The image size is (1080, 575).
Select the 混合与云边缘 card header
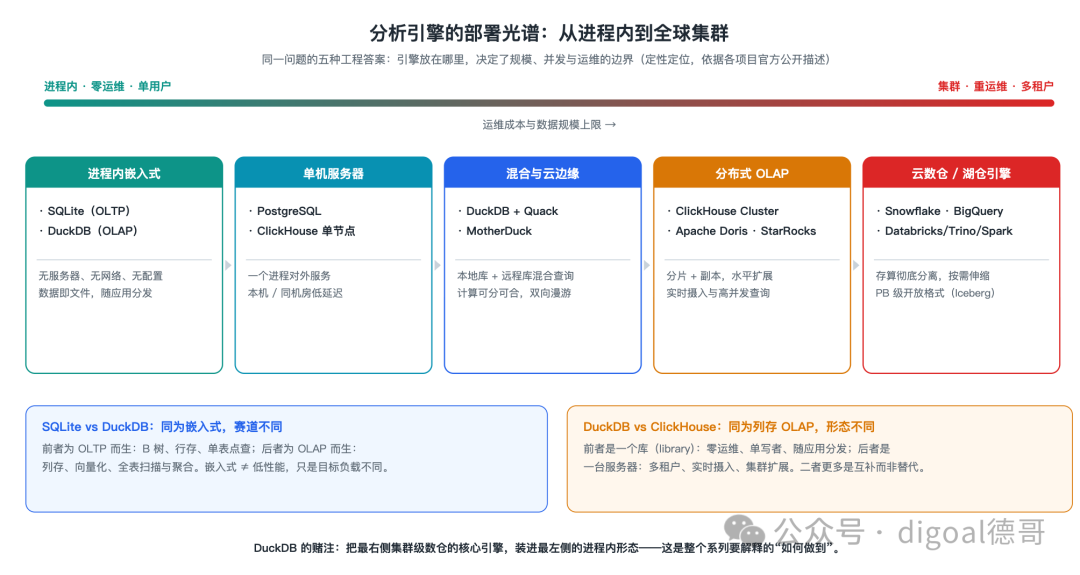point(543,173)
